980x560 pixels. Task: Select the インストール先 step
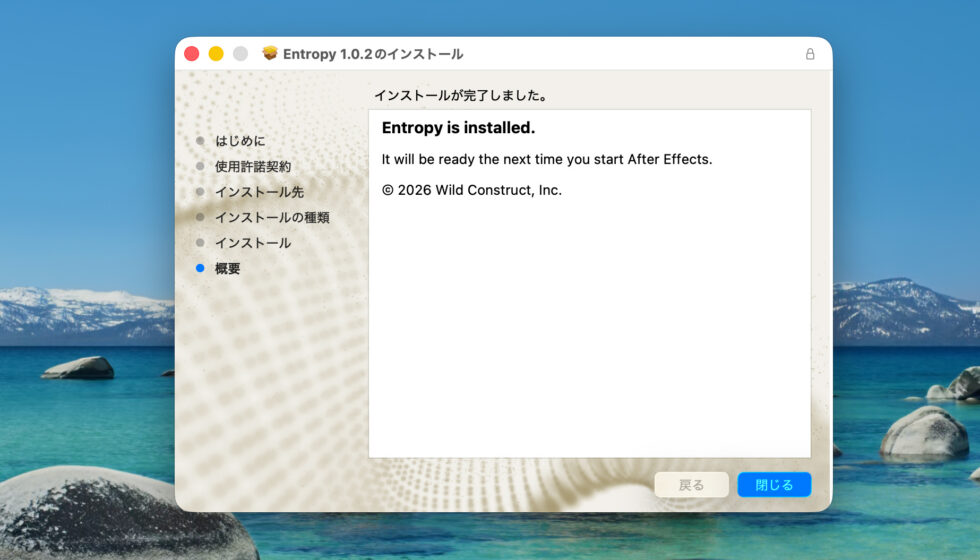pyautogui.click(x=259, y=192)
